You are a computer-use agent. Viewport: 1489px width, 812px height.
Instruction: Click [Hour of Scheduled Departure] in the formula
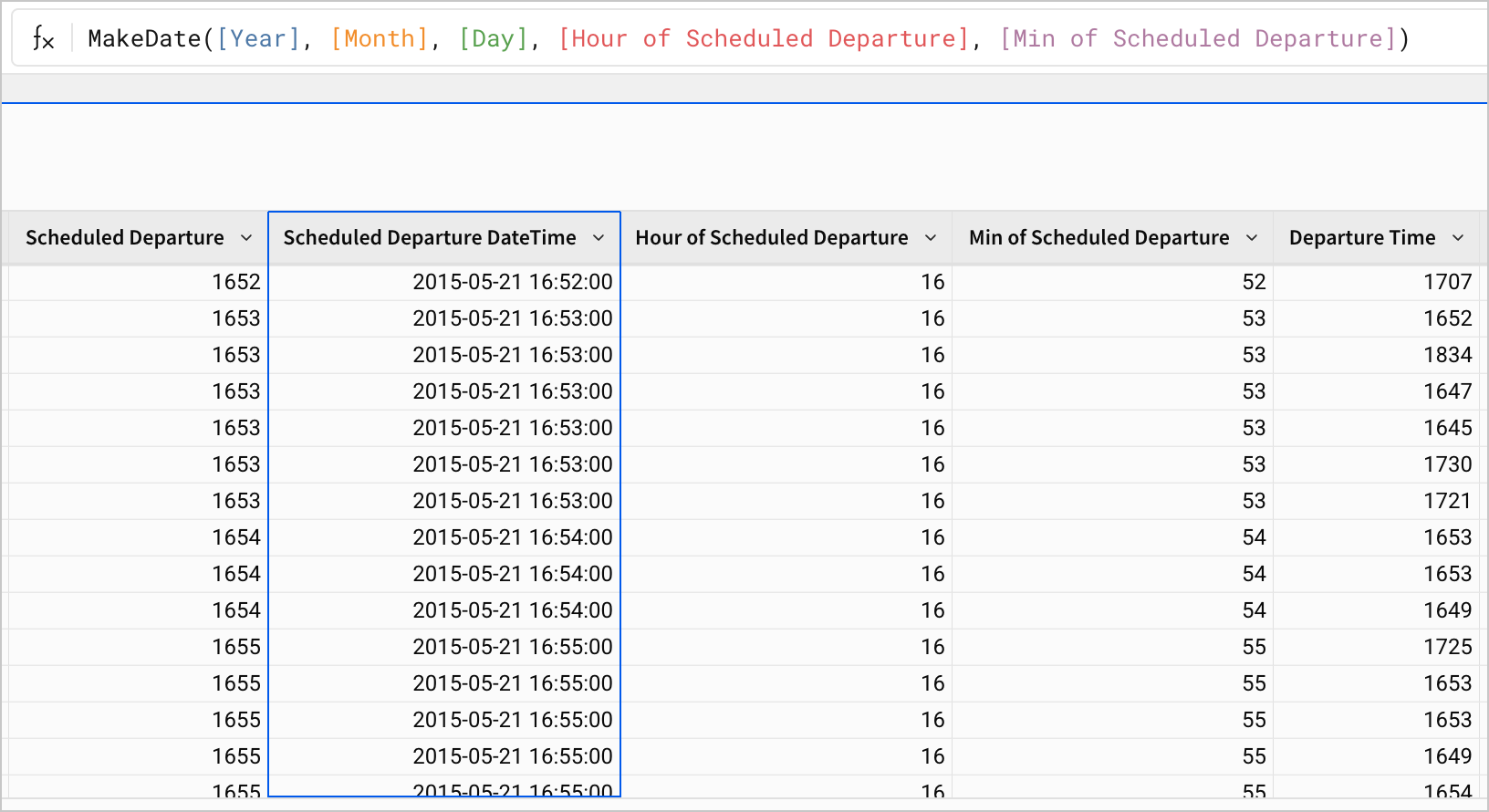tap(763, 39)
